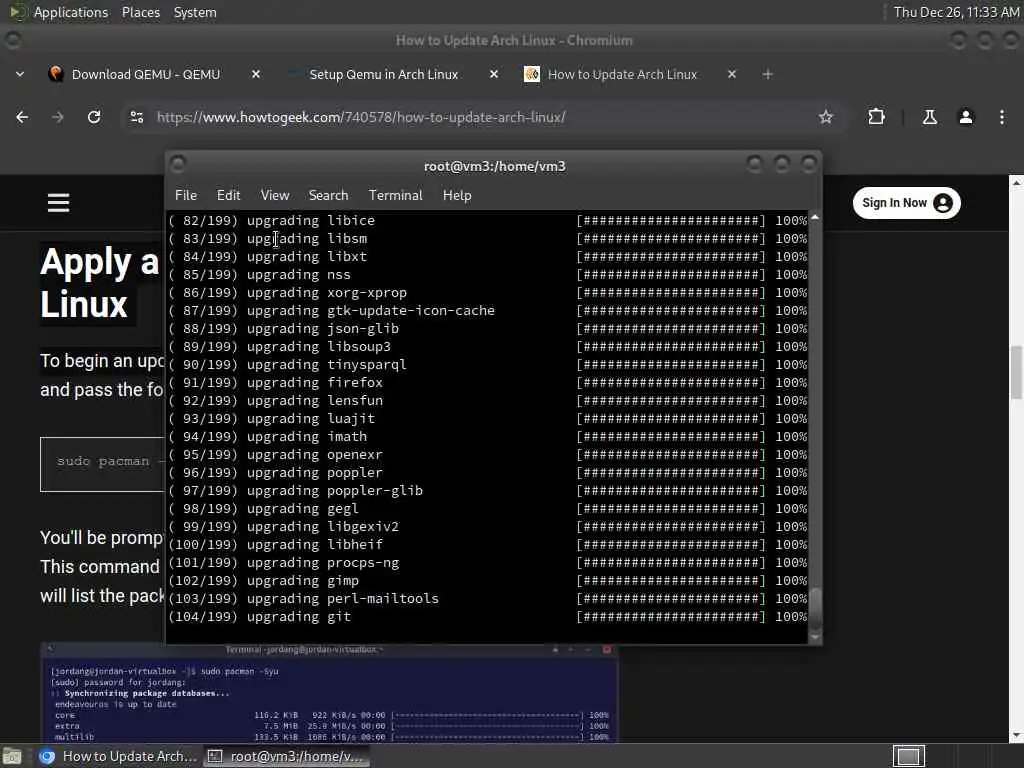Open terminal Search menu

pos(328,195)
